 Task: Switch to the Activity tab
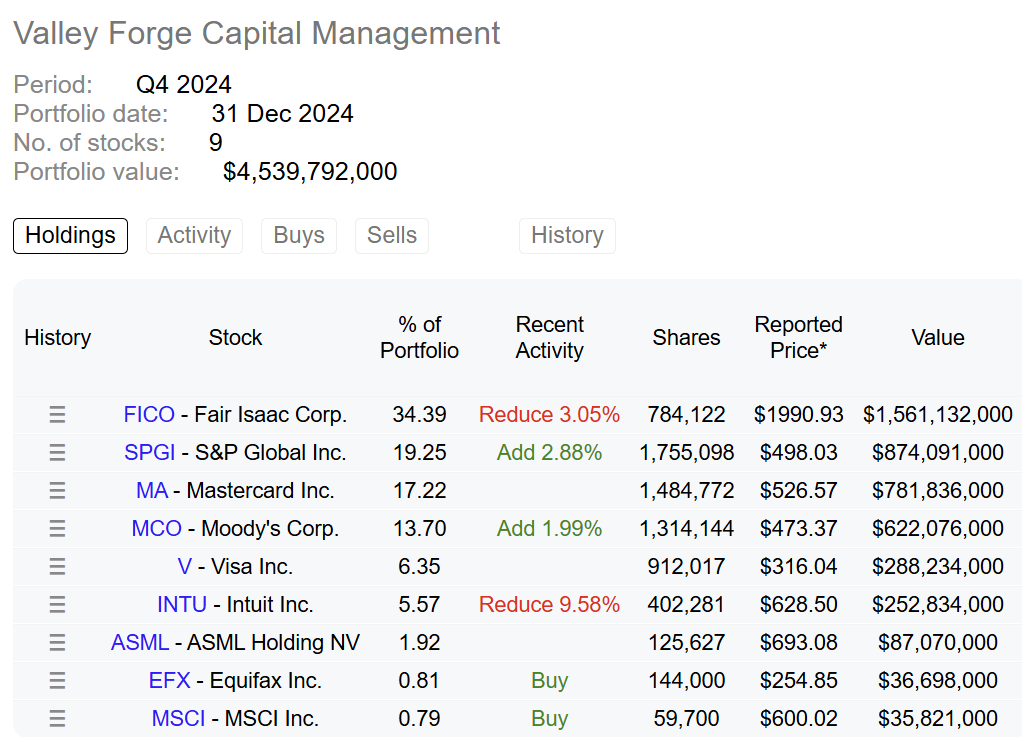tap(194, 236)
